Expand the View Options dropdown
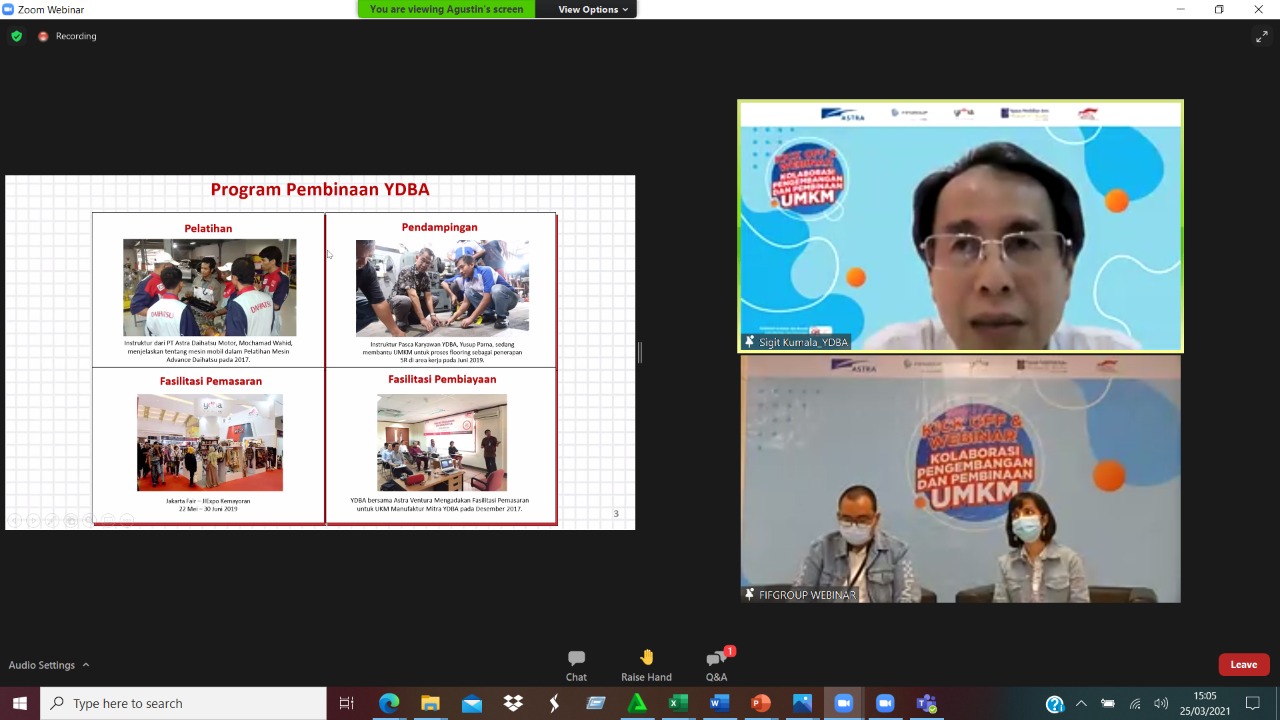 pyautogui.click(x=592, y=9)
